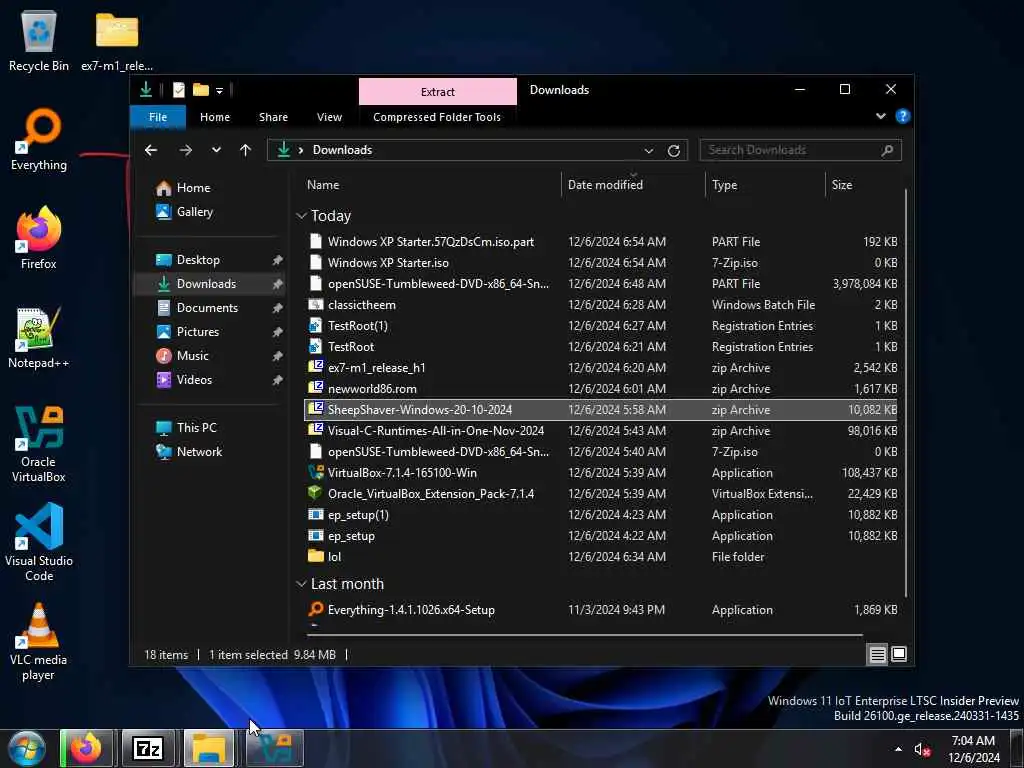The width and height of the screenshot is (1024, 768).
Task: Open the File menu tab
Action: 158,117
